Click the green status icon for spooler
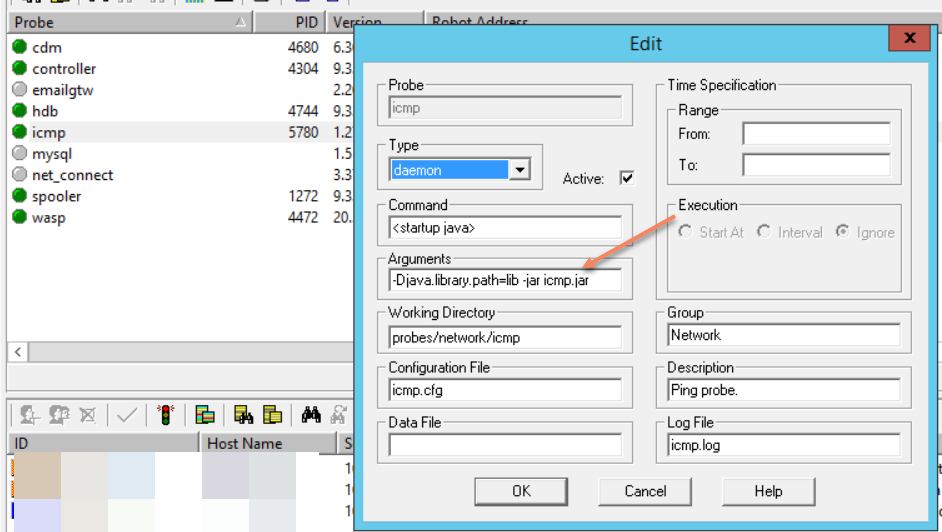Screen dimensions: 942x532 [20, 196]
